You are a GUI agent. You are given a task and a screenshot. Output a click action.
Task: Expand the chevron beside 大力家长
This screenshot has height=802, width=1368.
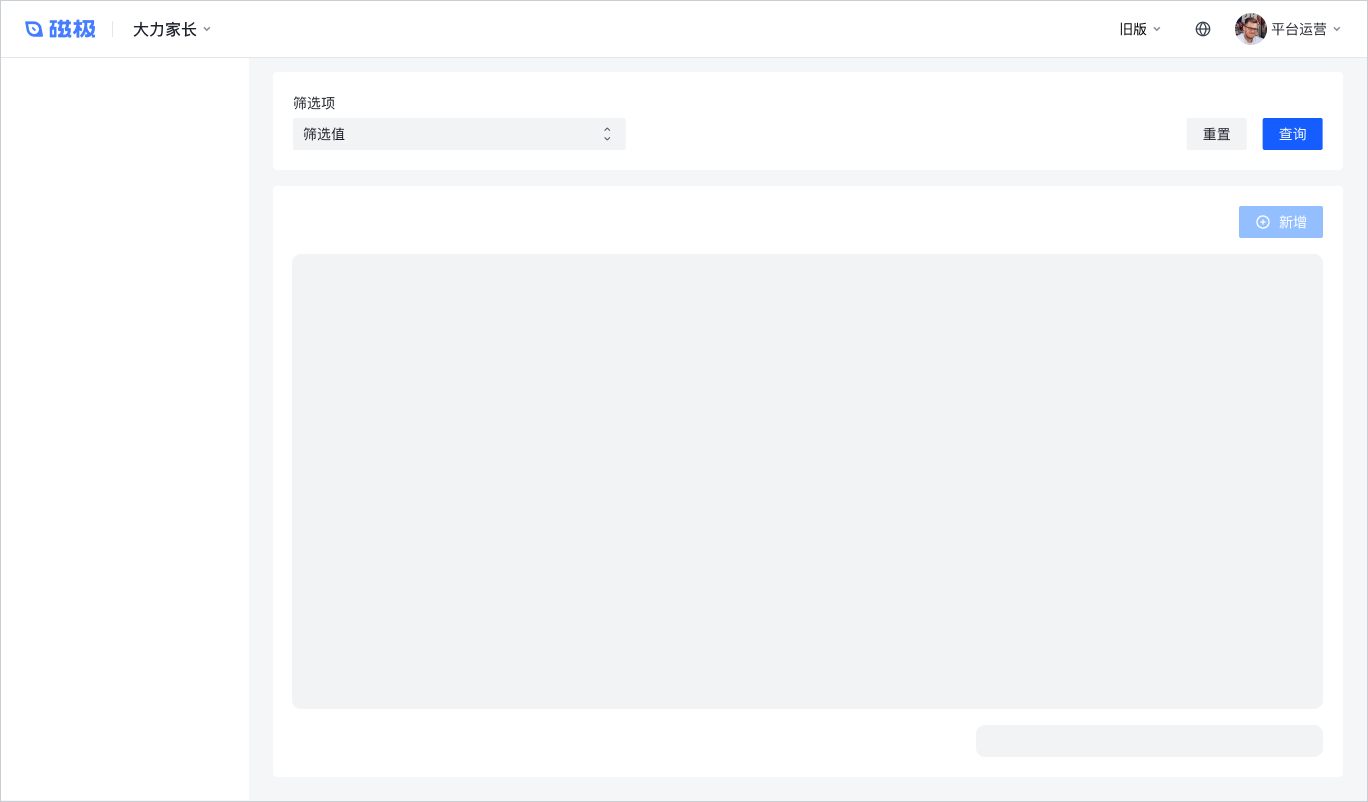point(207,29)
